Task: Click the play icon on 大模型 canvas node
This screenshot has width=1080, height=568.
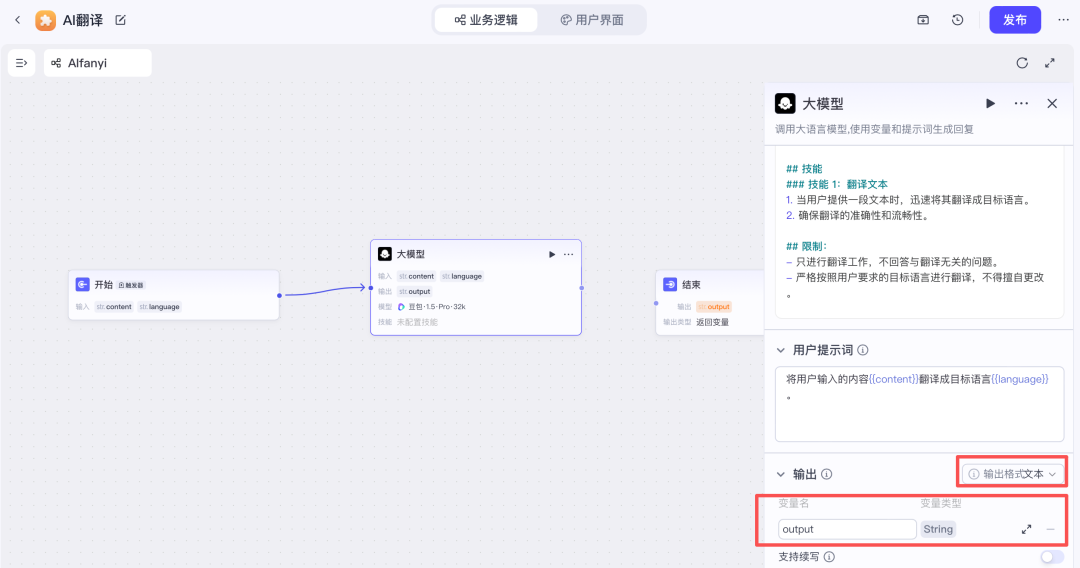Action: (x=552, y=254)
